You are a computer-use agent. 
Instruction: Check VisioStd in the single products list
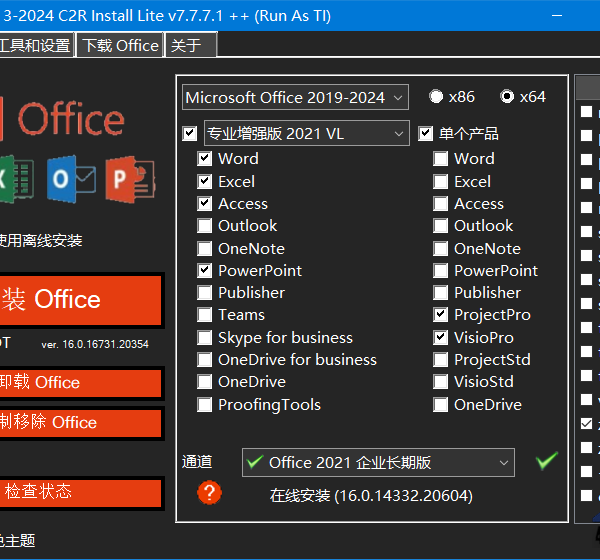click(x=441, y=382)
